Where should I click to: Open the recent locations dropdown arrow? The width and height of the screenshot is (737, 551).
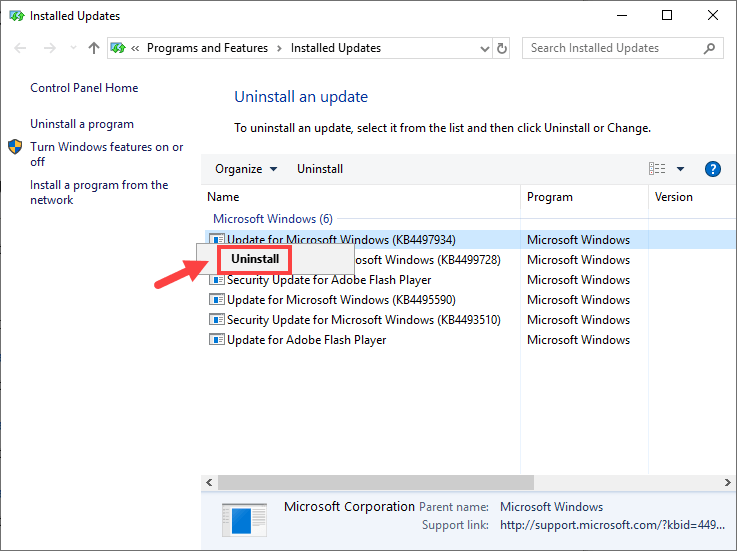click(x=73, y=48)
